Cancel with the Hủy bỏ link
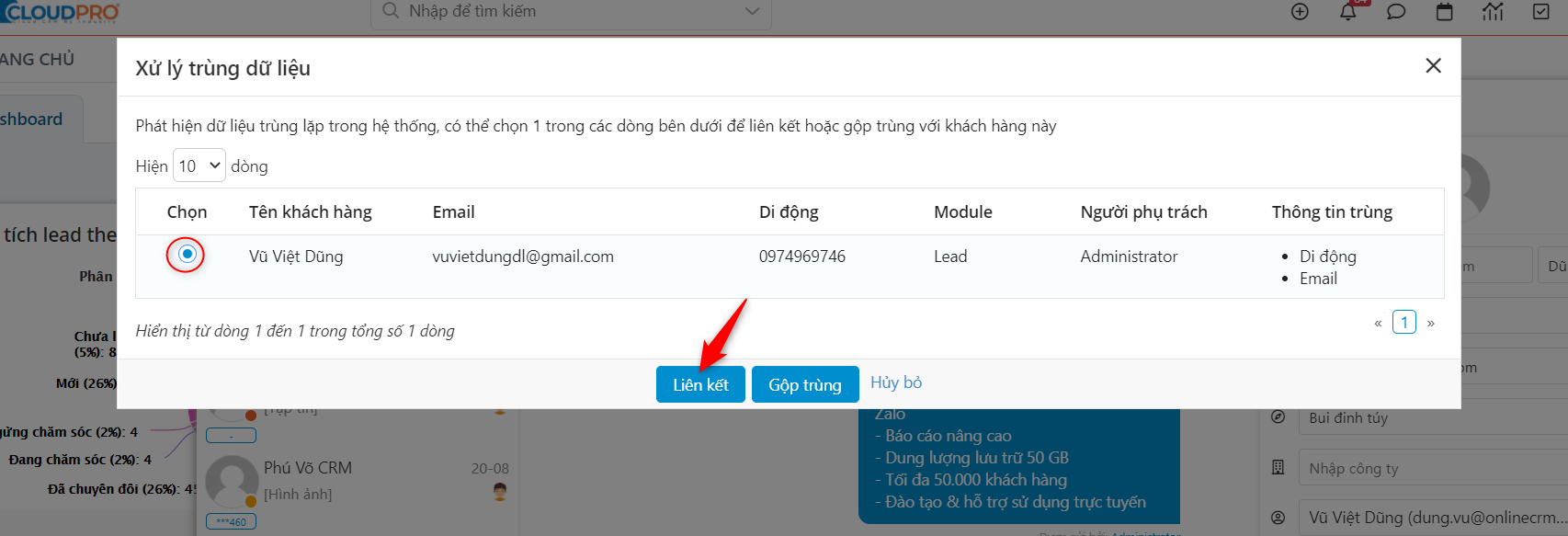 click(x=896, y=382)
